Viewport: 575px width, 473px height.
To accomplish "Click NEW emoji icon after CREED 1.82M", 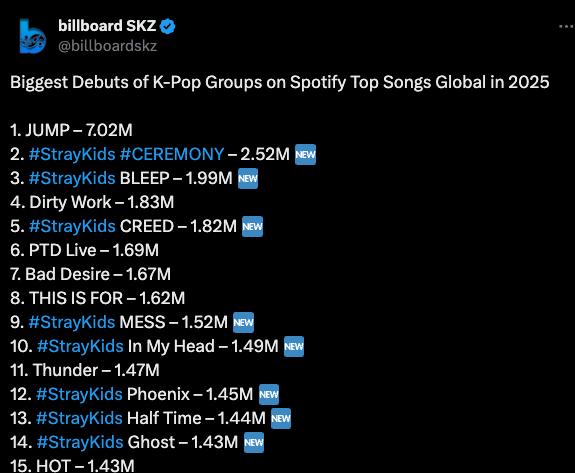I will [252, 227].
